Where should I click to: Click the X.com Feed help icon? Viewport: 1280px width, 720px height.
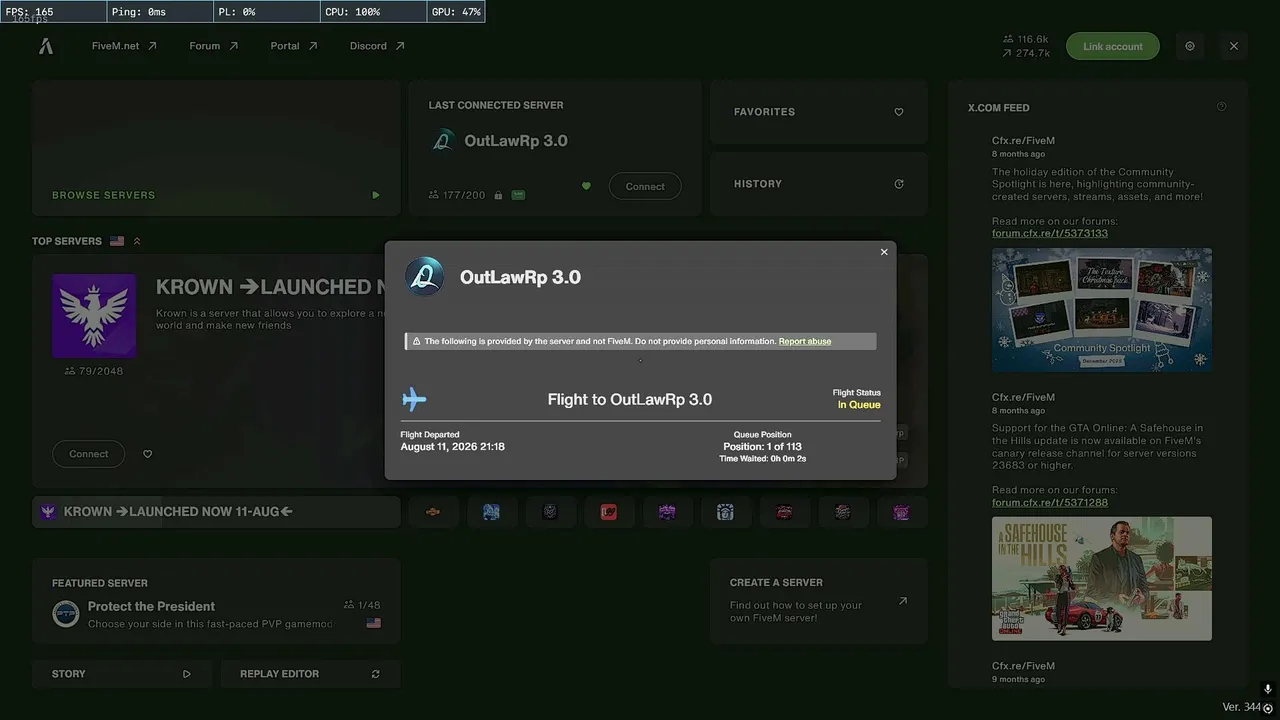tap(1221, 107)
